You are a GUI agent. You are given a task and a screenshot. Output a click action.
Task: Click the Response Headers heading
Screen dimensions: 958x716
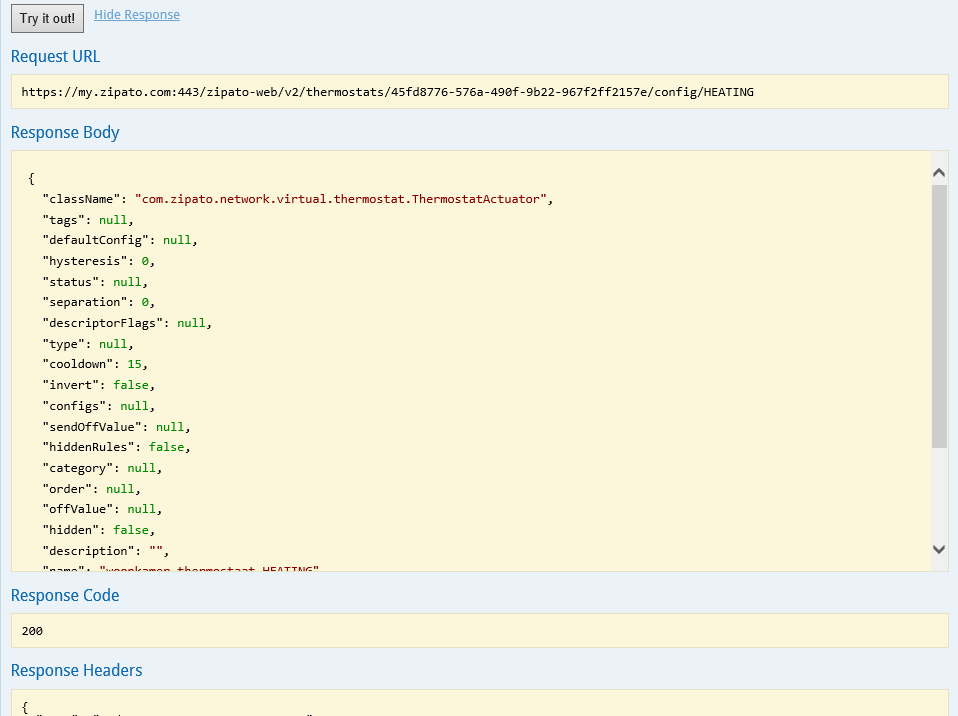pyautogui.click(x=77, y=670)
